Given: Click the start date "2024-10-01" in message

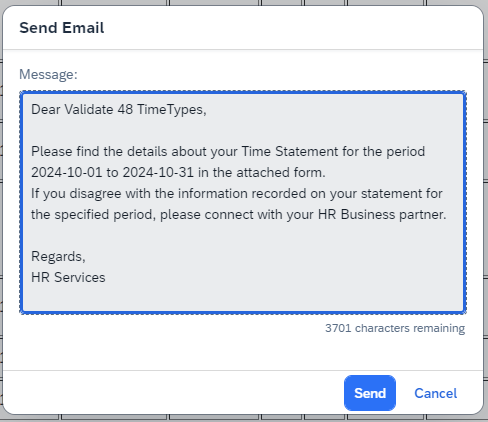Looking at the screenshot, I should (66, 173).
